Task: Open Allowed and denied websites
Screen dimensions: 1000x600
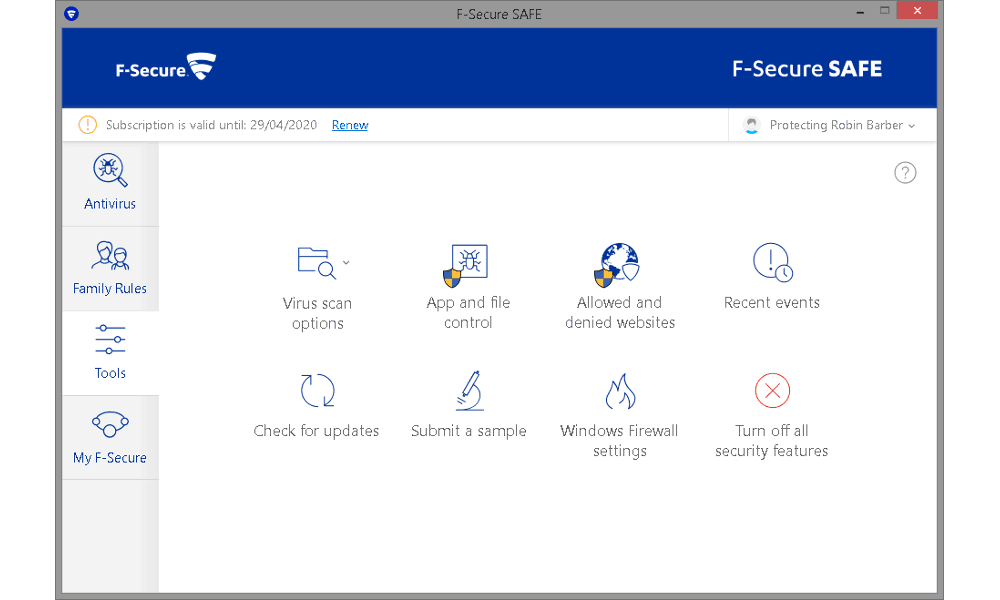Action: (x=619, y=287)
